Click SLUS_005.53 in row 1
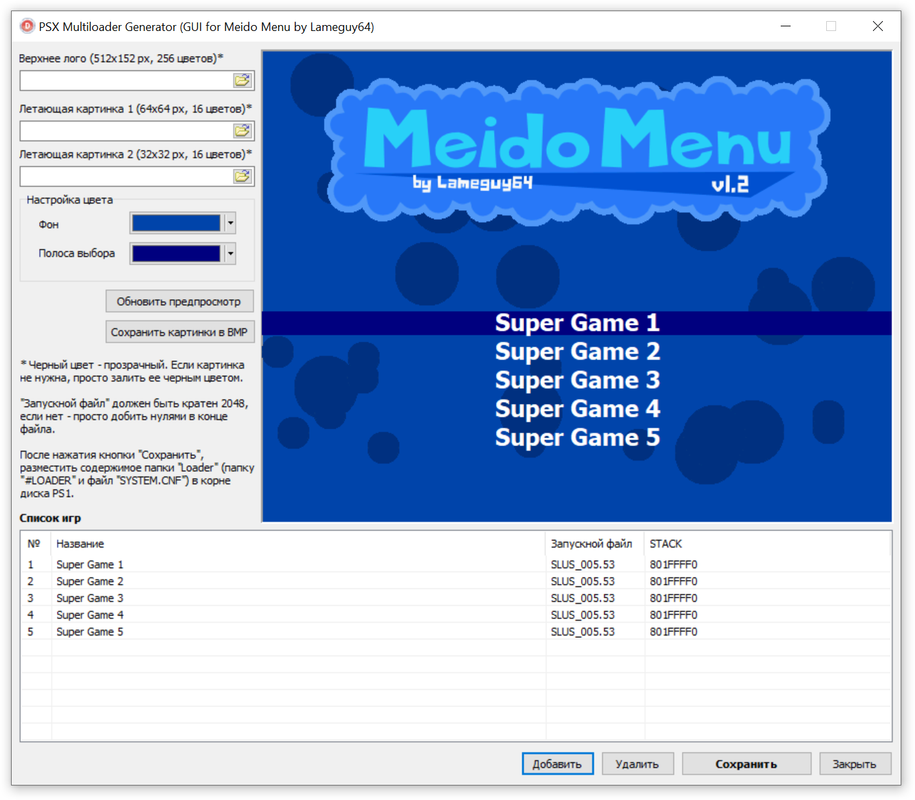Screen dimensions: 915x800 [582, 565]
